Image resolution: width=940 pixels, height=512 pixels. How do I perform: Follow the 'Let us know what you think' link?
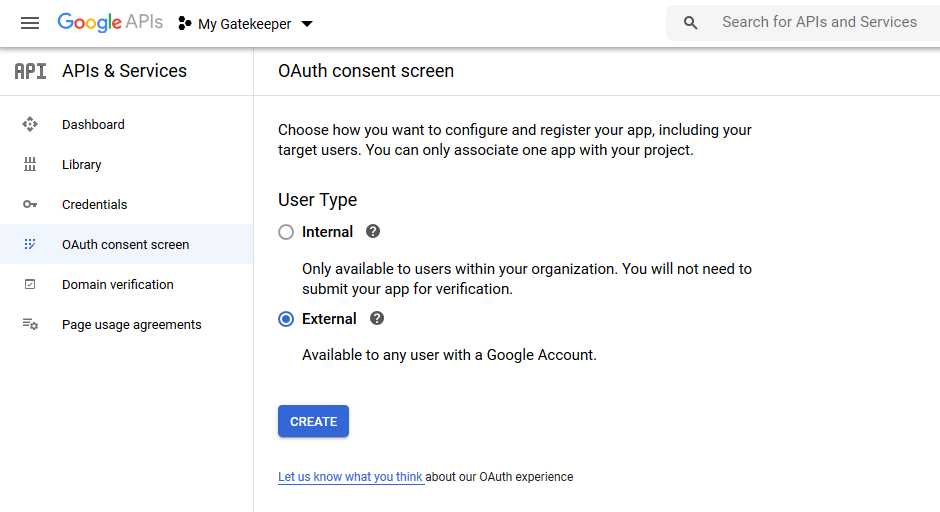(350, 477)
